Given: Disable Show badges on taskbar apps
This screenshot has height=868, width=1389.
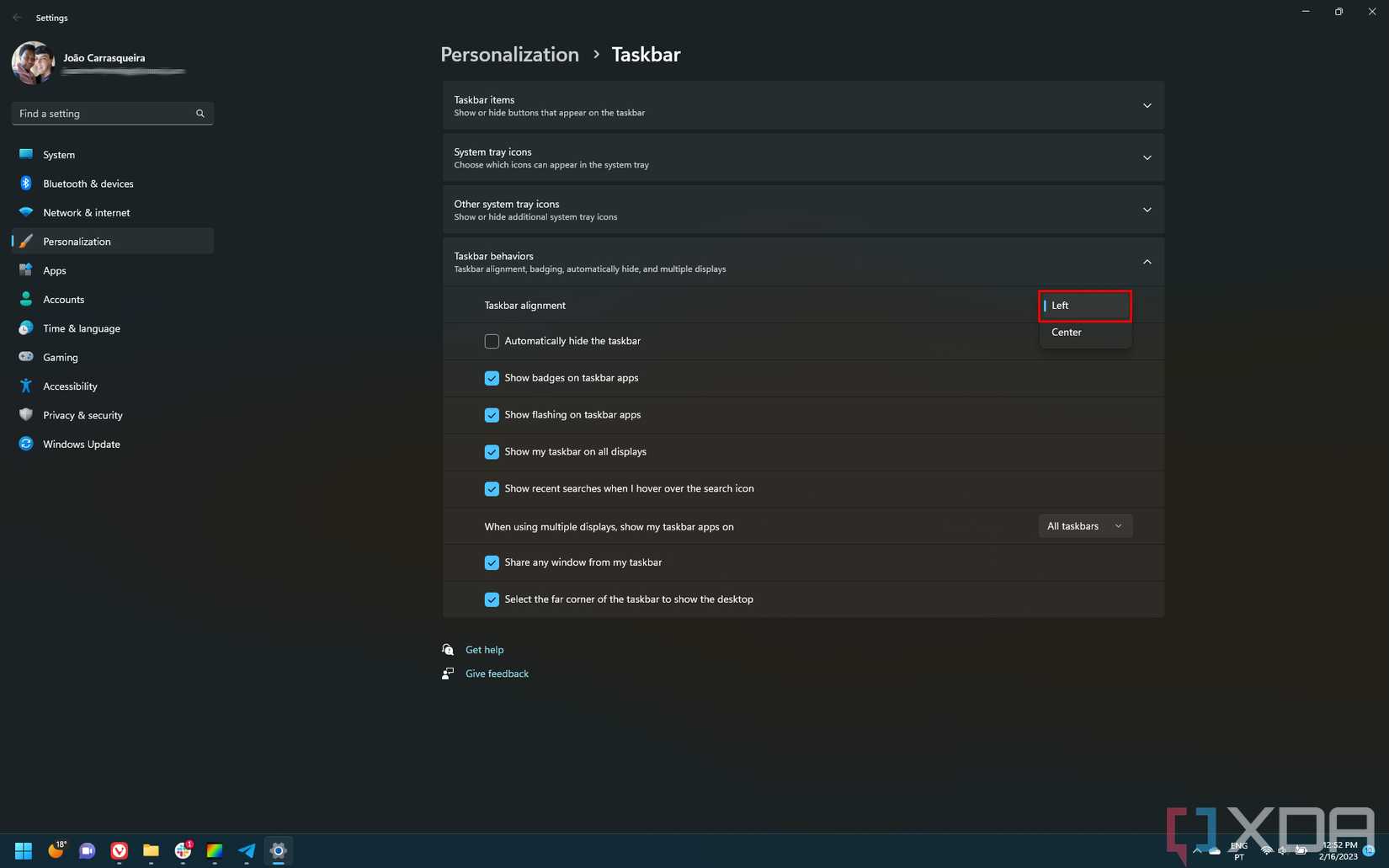Looking at the screenshot, I should (492, 378).
